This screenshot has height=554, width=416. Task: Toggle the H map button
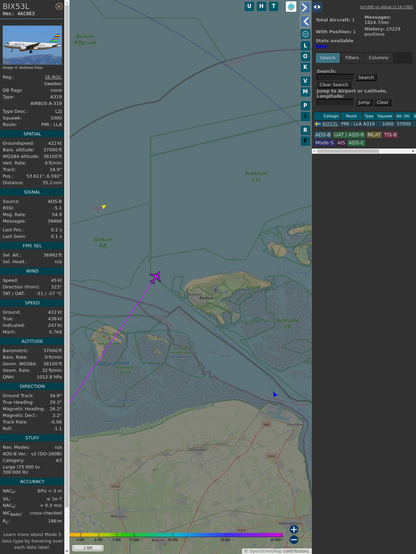[261, 6]
